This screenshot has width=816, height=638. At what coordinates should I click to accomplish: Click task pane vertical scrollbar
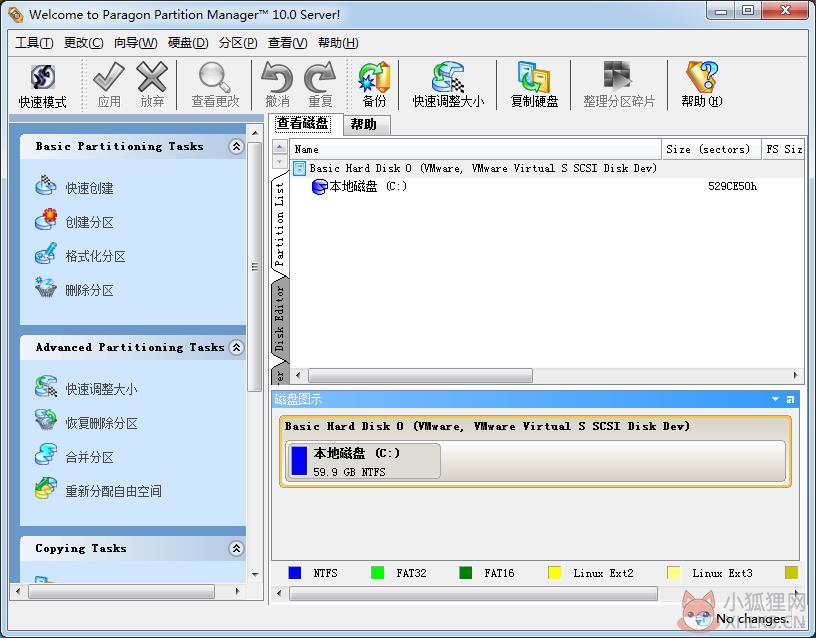(254, 266)
